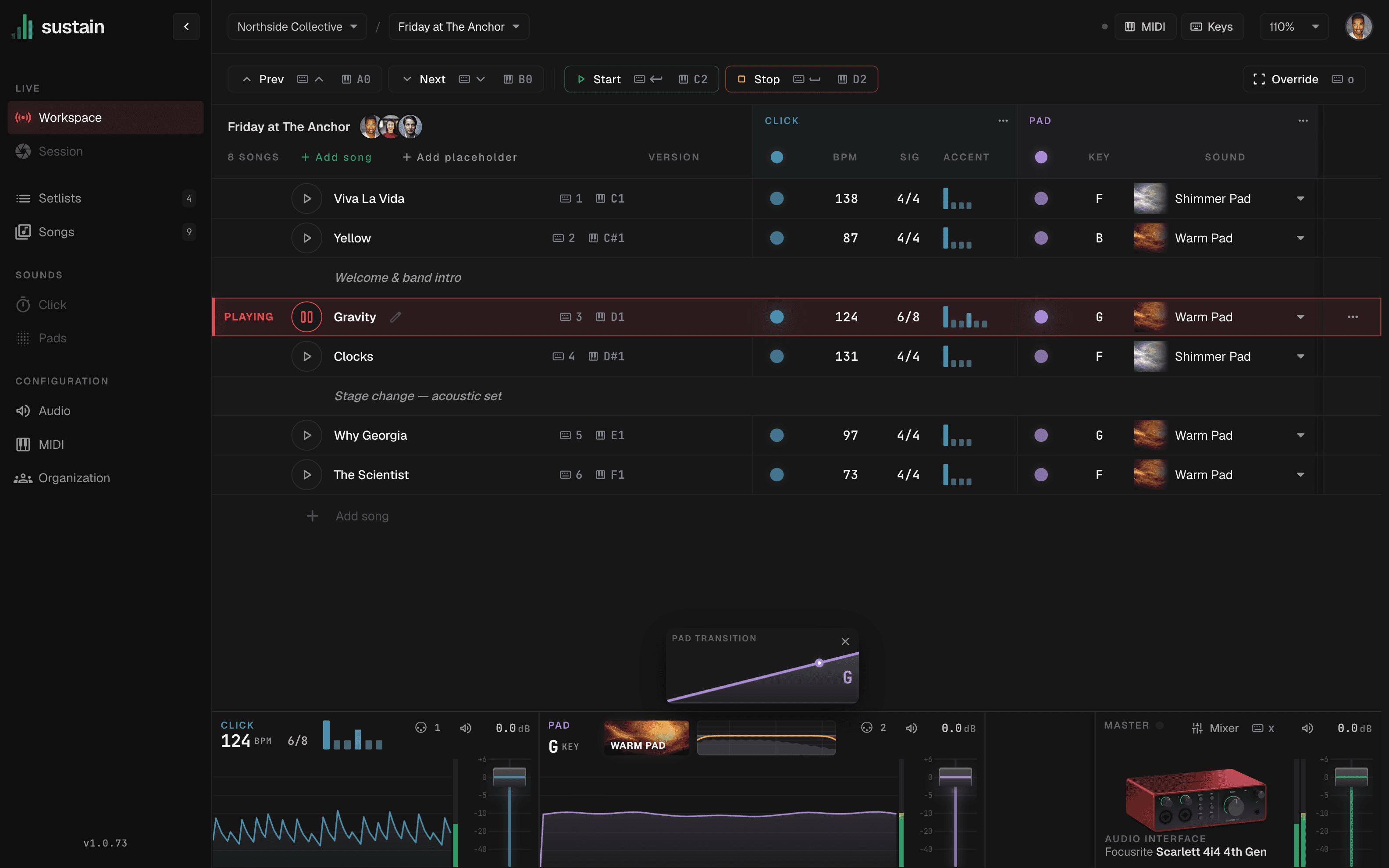Open CLICK column options menu
Screen dimensions: 1389x868
[x=1003, y=121]
